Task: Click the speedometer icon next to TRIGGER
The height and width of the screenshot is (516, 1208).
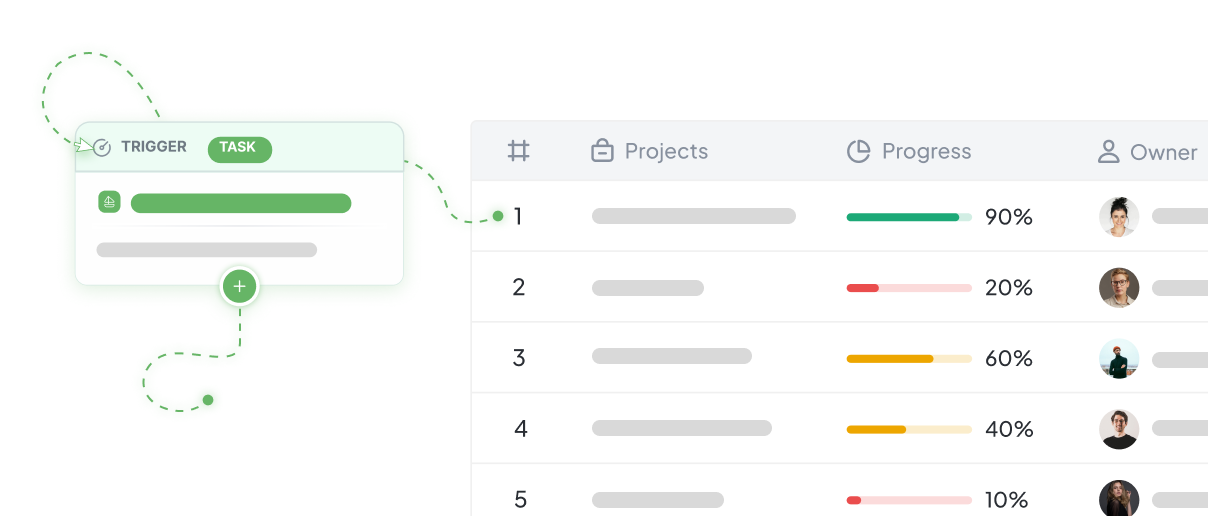Action: 102,148
